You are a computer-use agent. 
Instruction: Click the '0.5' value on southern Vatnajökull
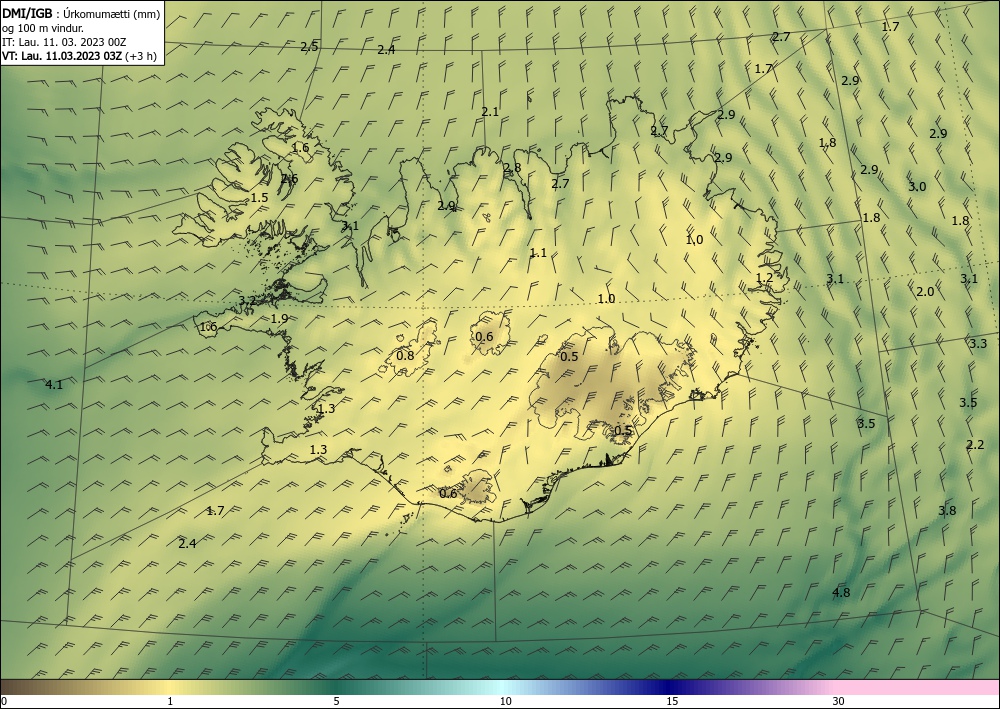tap(623, 430)
